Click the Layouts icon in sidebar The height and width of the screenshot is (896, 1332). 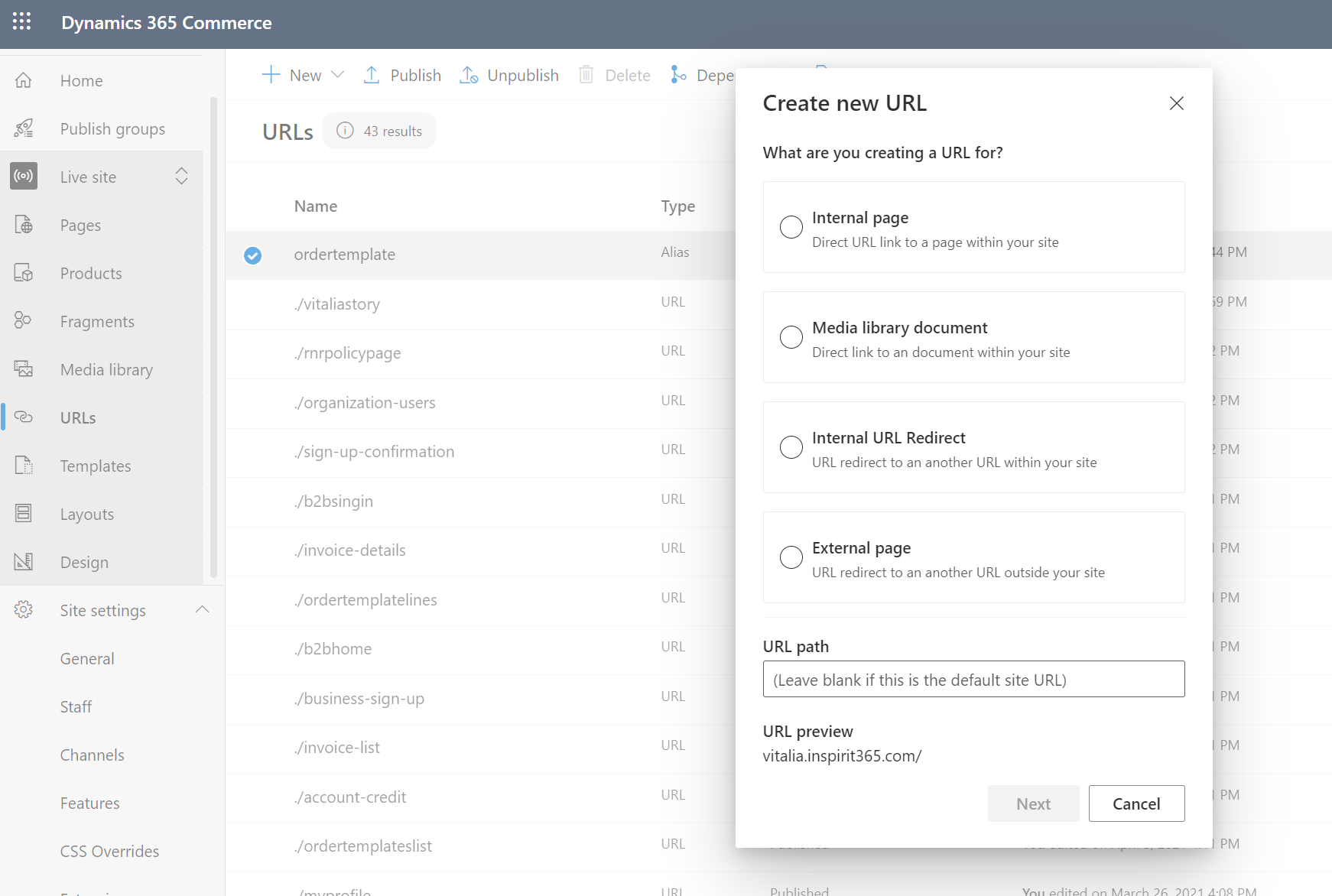24,514
